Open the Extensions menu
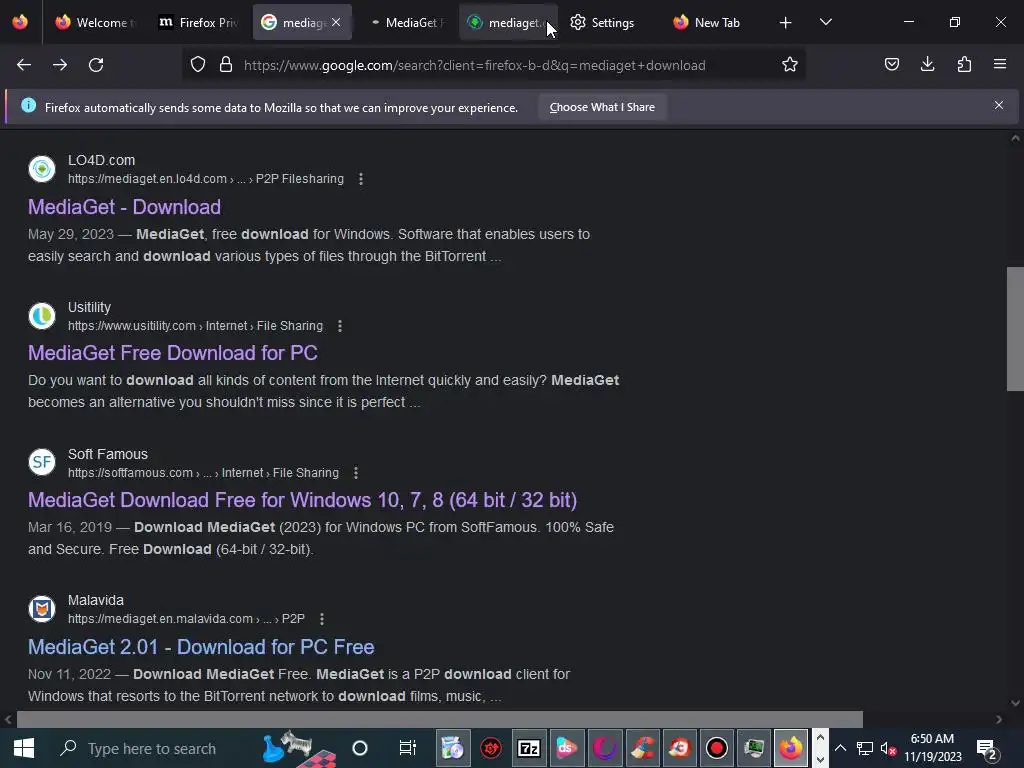 (964, 65)
